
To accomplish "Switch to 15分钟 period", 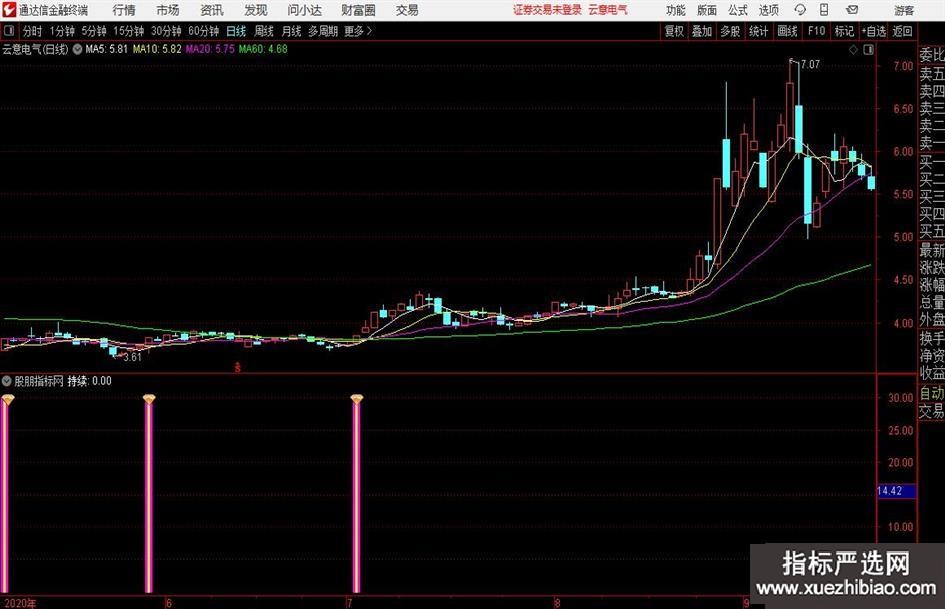I will [128, 31].
